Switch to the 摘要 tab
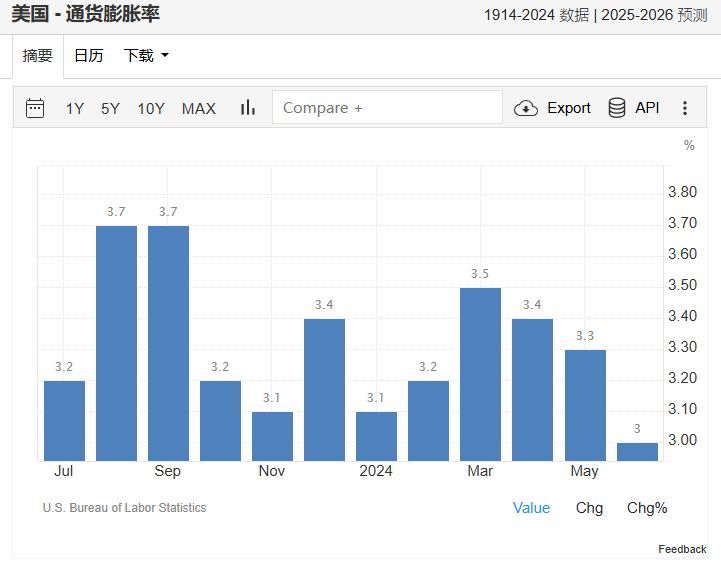This screenshot has width=721, height=570. (x=38, y=56)
